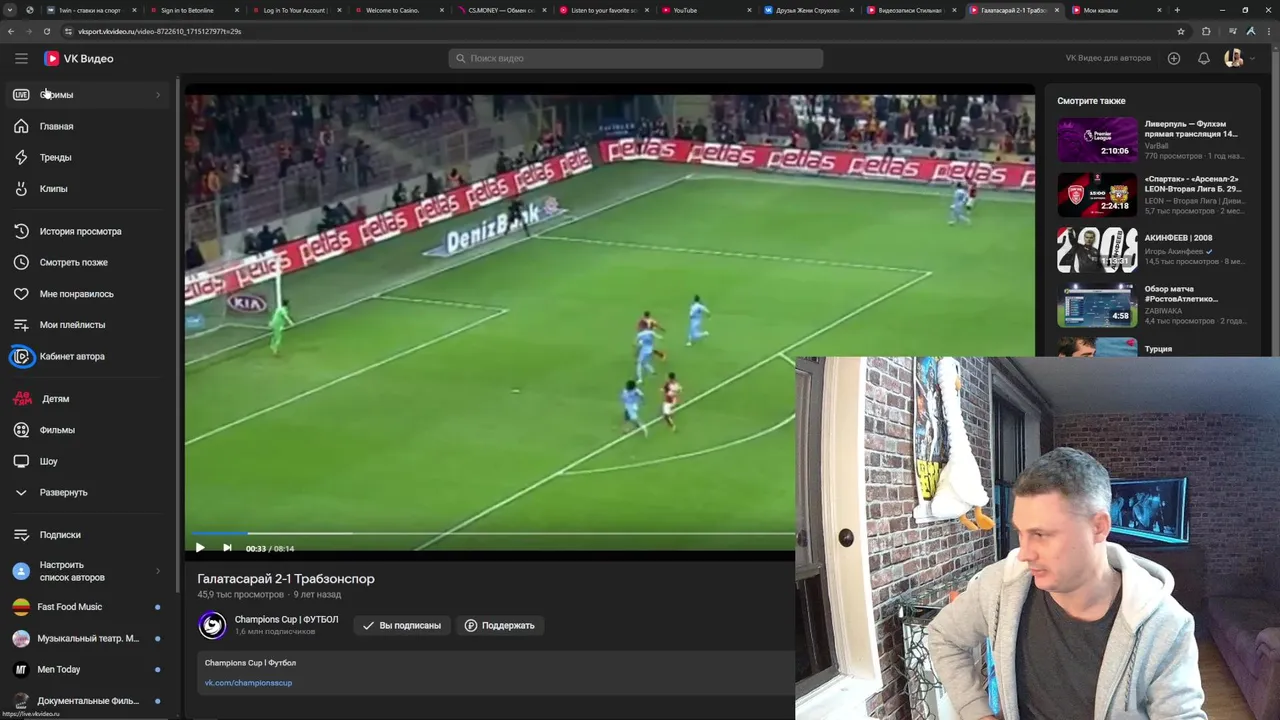
Task: Open Кабинет автора
Action: tap(87, 356)
